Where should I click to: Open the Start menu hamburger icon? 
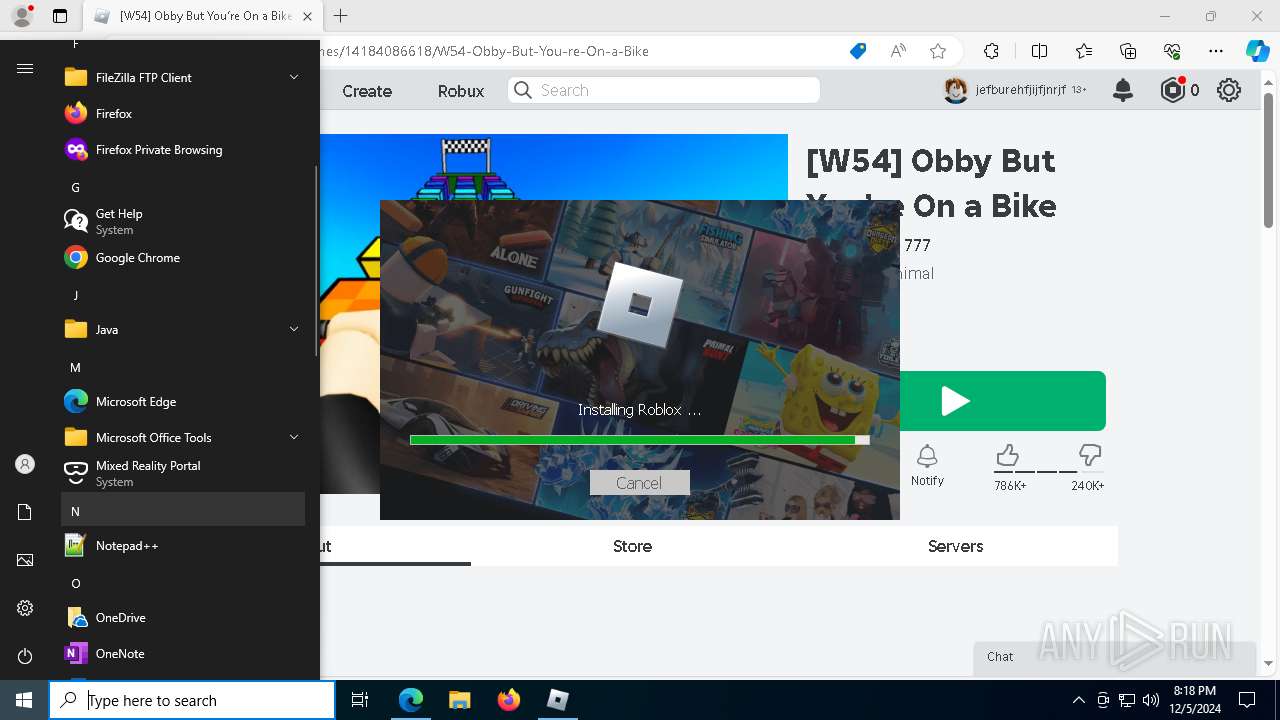pos(25,68)
